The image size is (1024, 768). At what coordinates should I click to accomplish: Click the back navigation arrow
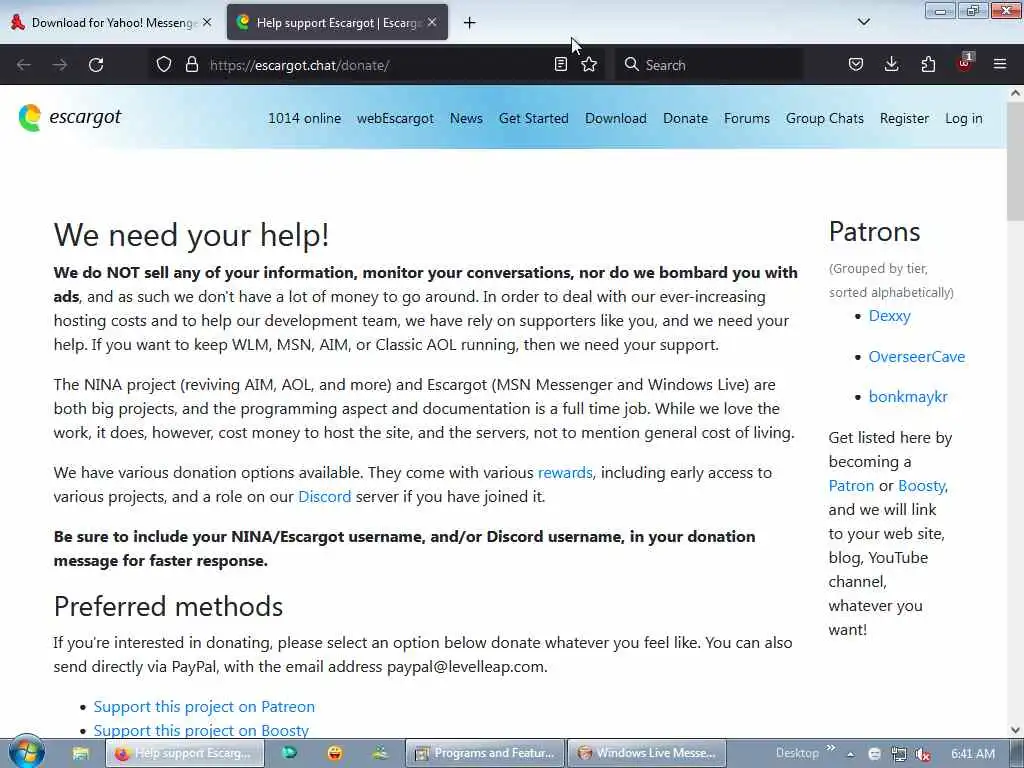click(x=24, y=65)
